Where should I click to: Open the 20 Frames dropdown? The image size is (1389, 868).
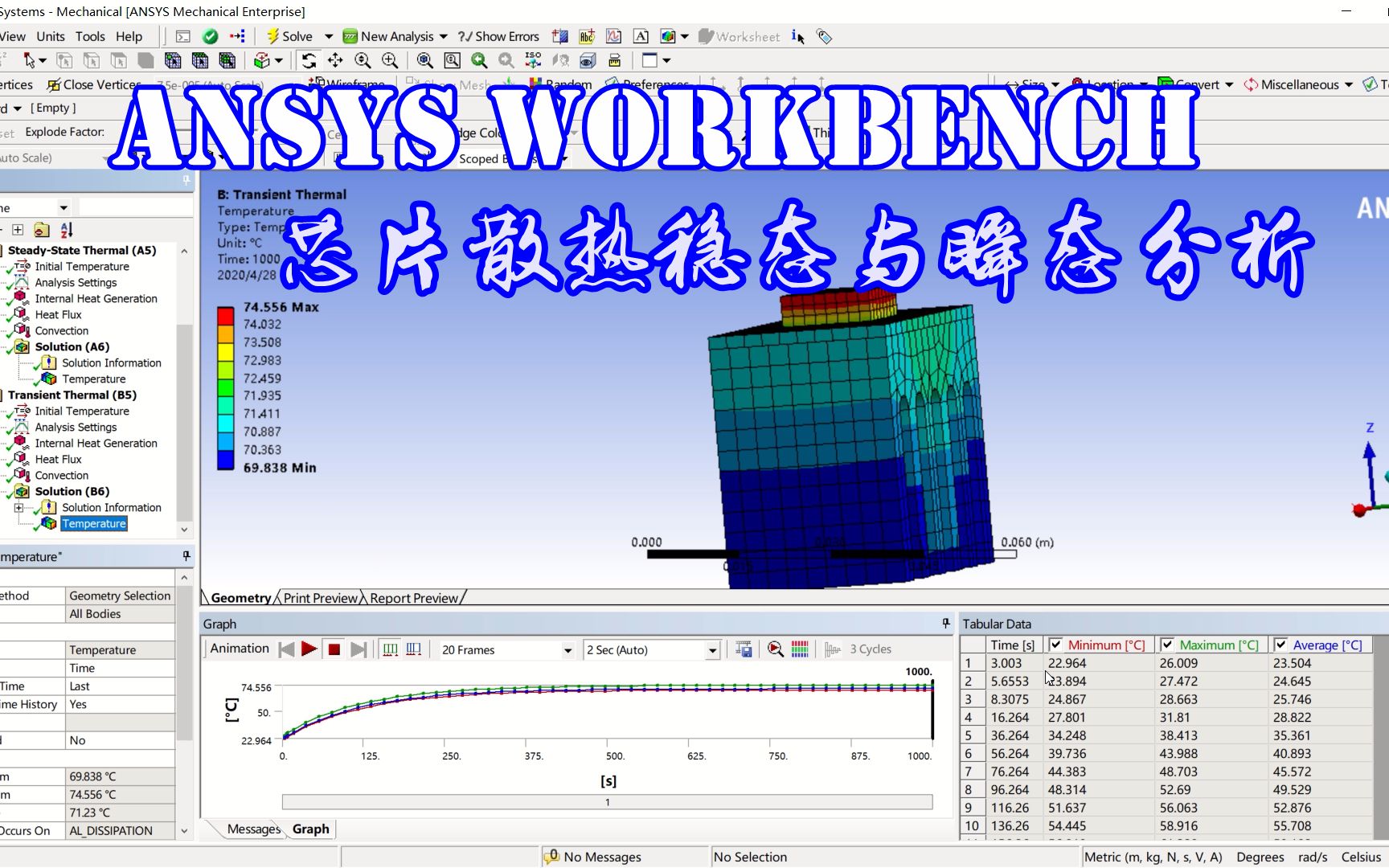(x=567, y=650)
